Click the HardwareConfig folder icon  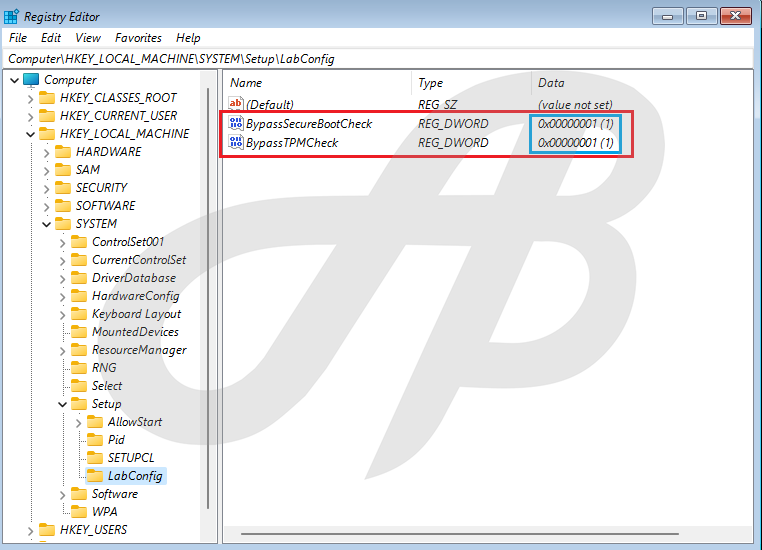pos(79,295)
